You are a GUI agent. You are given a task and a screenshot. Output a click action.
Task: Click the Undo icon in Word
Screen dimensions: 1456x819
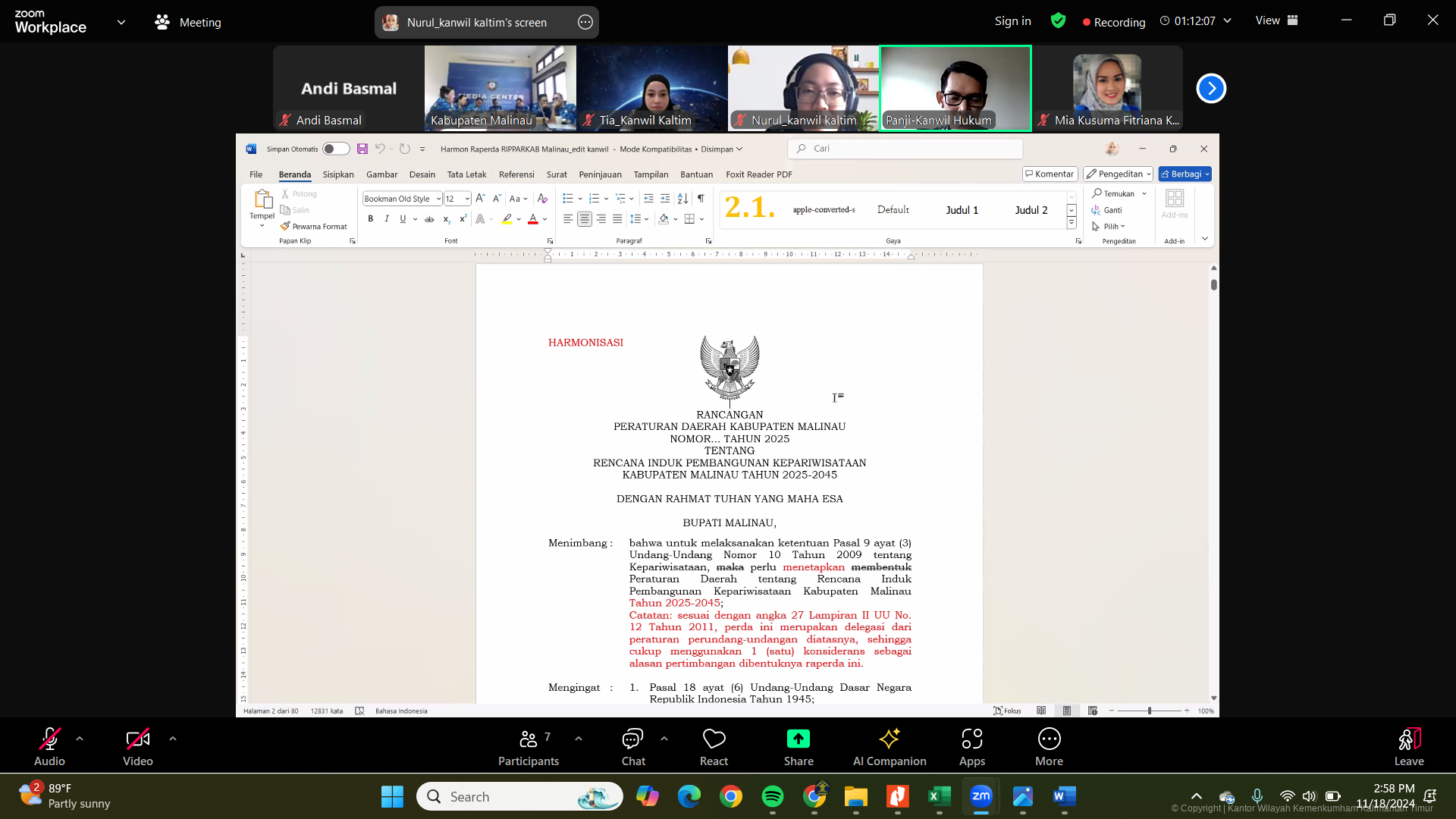pyautogui.click(x=380, y=149)
